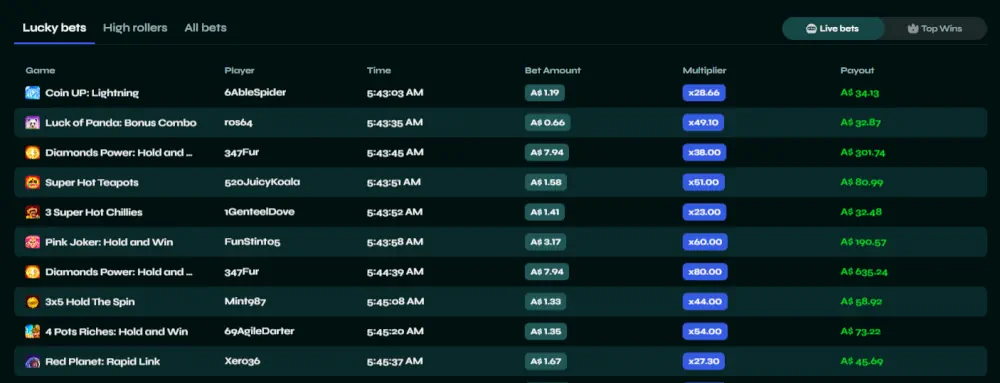1000x383 pixels.
Task: Open the Coin UP: Lightning game link
Action: 92,93
